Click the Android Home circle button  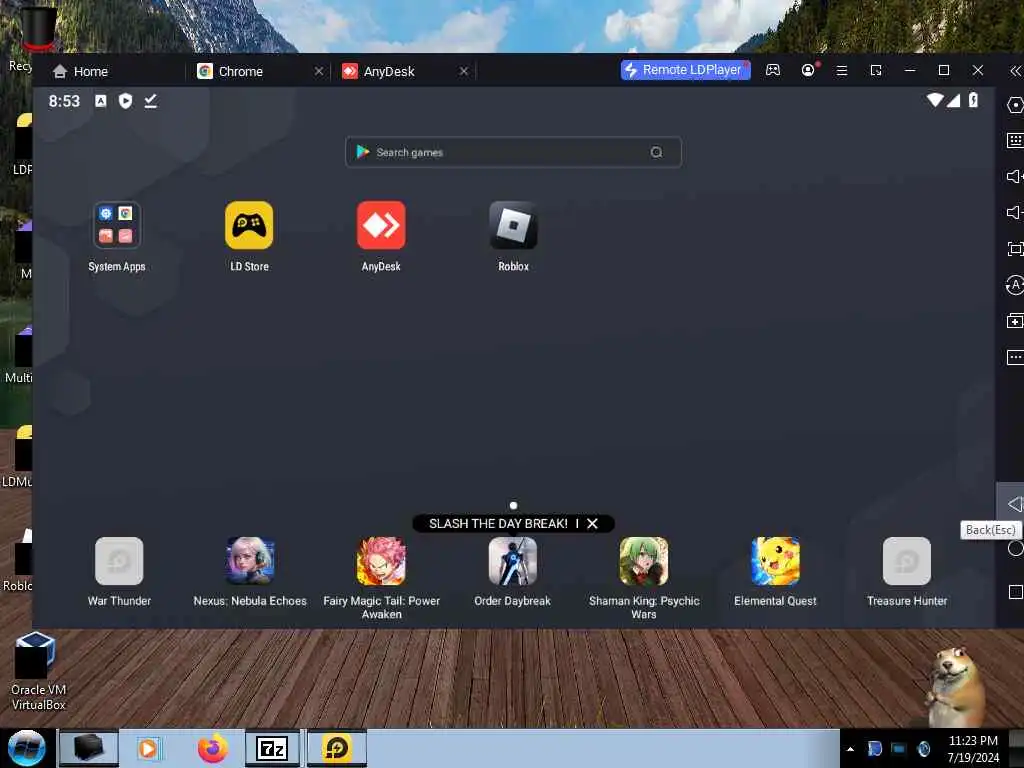(x=1015, y=549)
